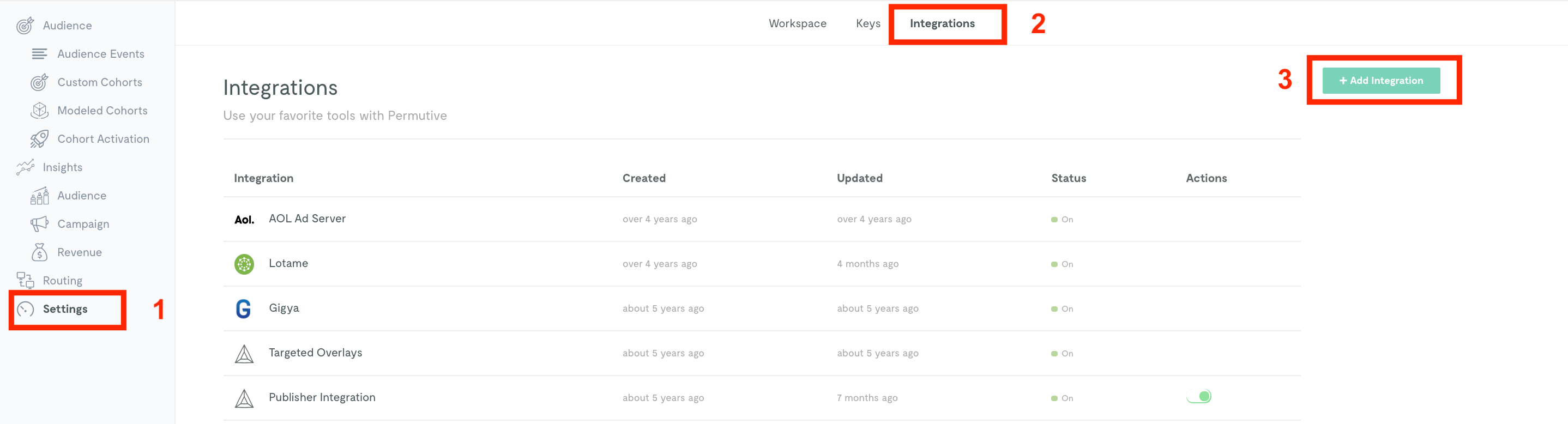Viewport: 1568px width, 424px height.
Task: Click the Campaign megaphone icon
Action: point(40,224)
